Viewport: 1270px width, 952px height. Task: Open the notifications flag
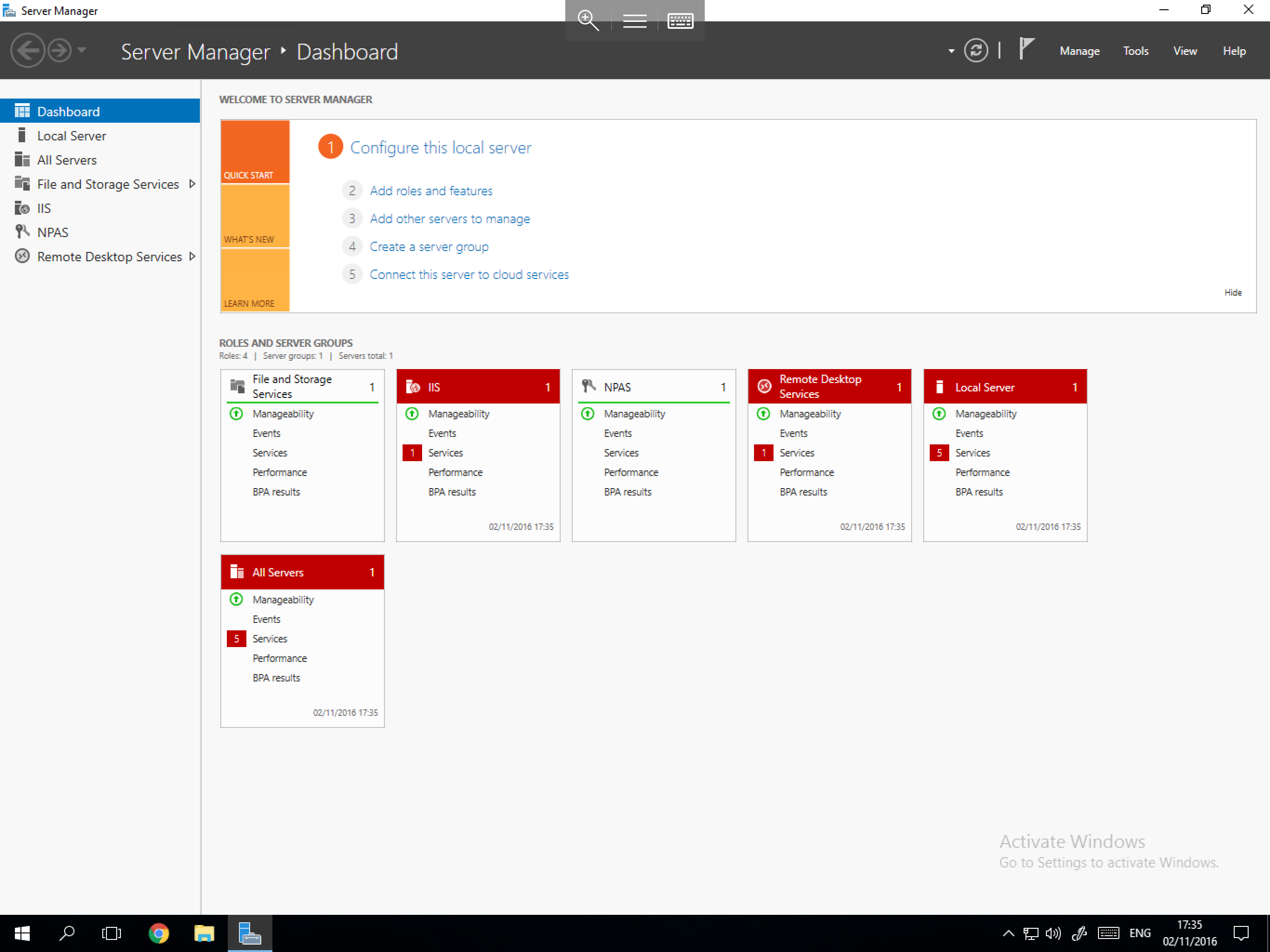[1026, 49]
